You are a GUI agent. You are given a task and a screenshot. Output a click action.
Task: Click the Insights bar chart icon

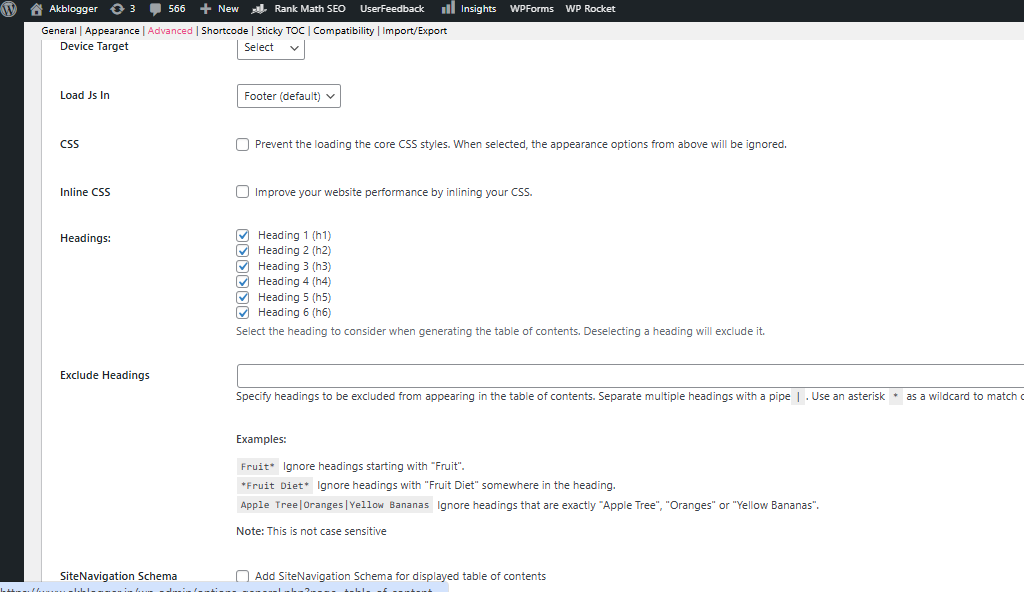448,8
